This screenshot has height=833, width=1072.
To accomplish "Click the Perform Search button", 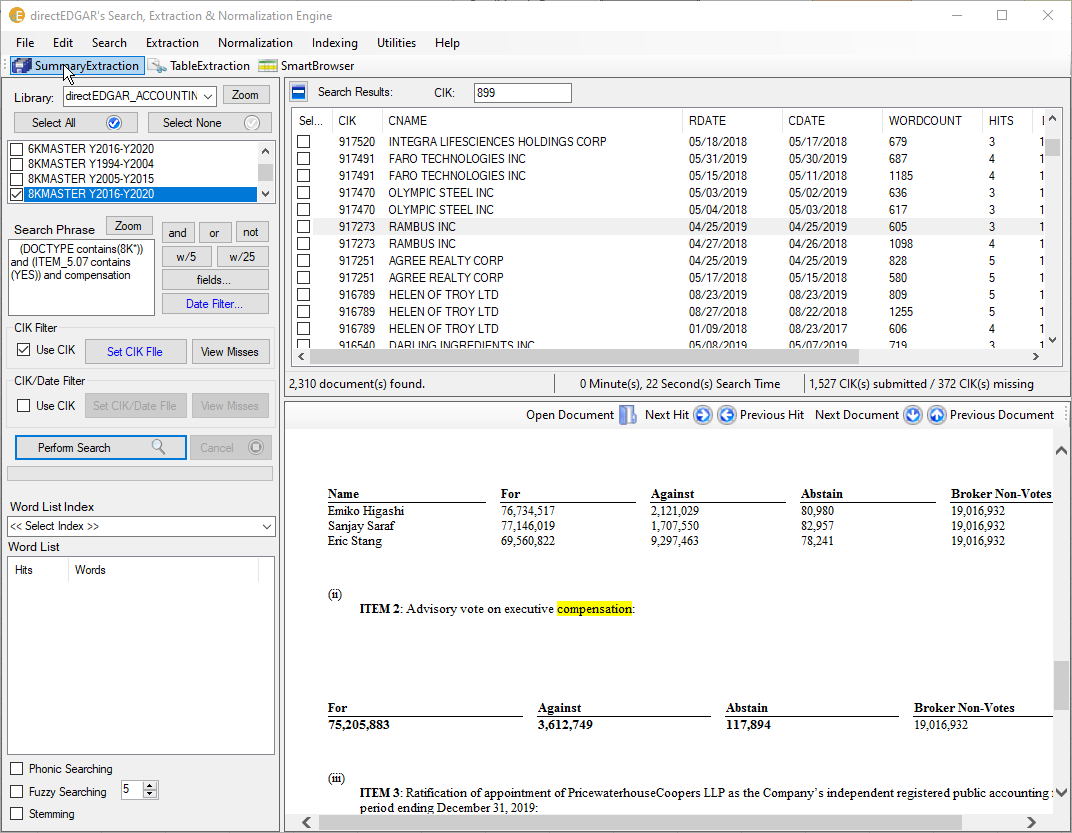I will pos(100,447).
